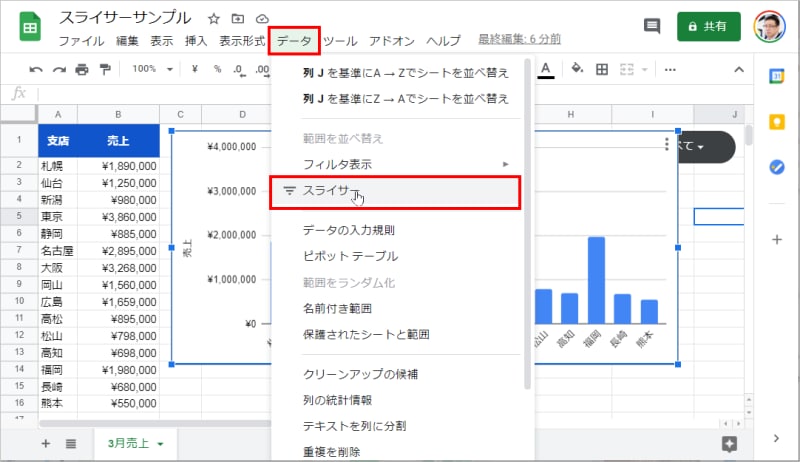This screenshot has height=462, width=800.
Task: Open the text color picker
Action: pyautogui.click(x=545, y=69)
